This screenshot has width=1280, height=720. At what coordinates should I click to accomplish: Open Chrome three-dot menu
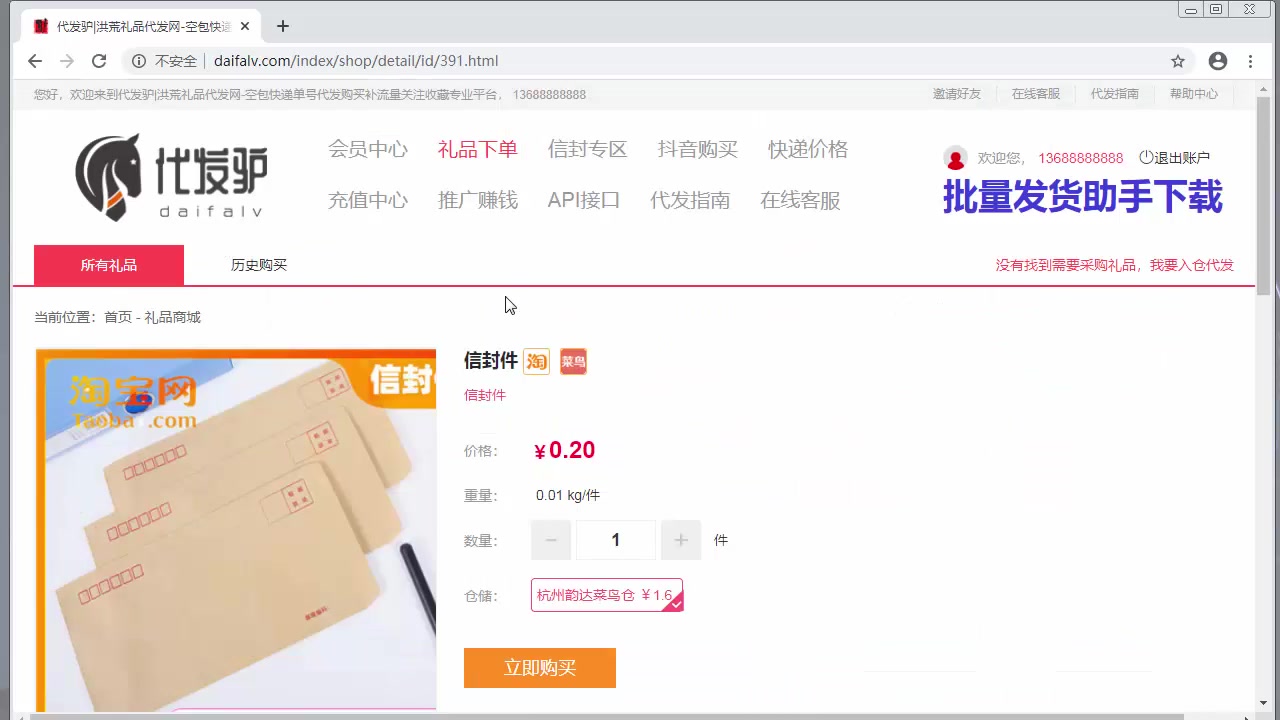coord(1250,61)
